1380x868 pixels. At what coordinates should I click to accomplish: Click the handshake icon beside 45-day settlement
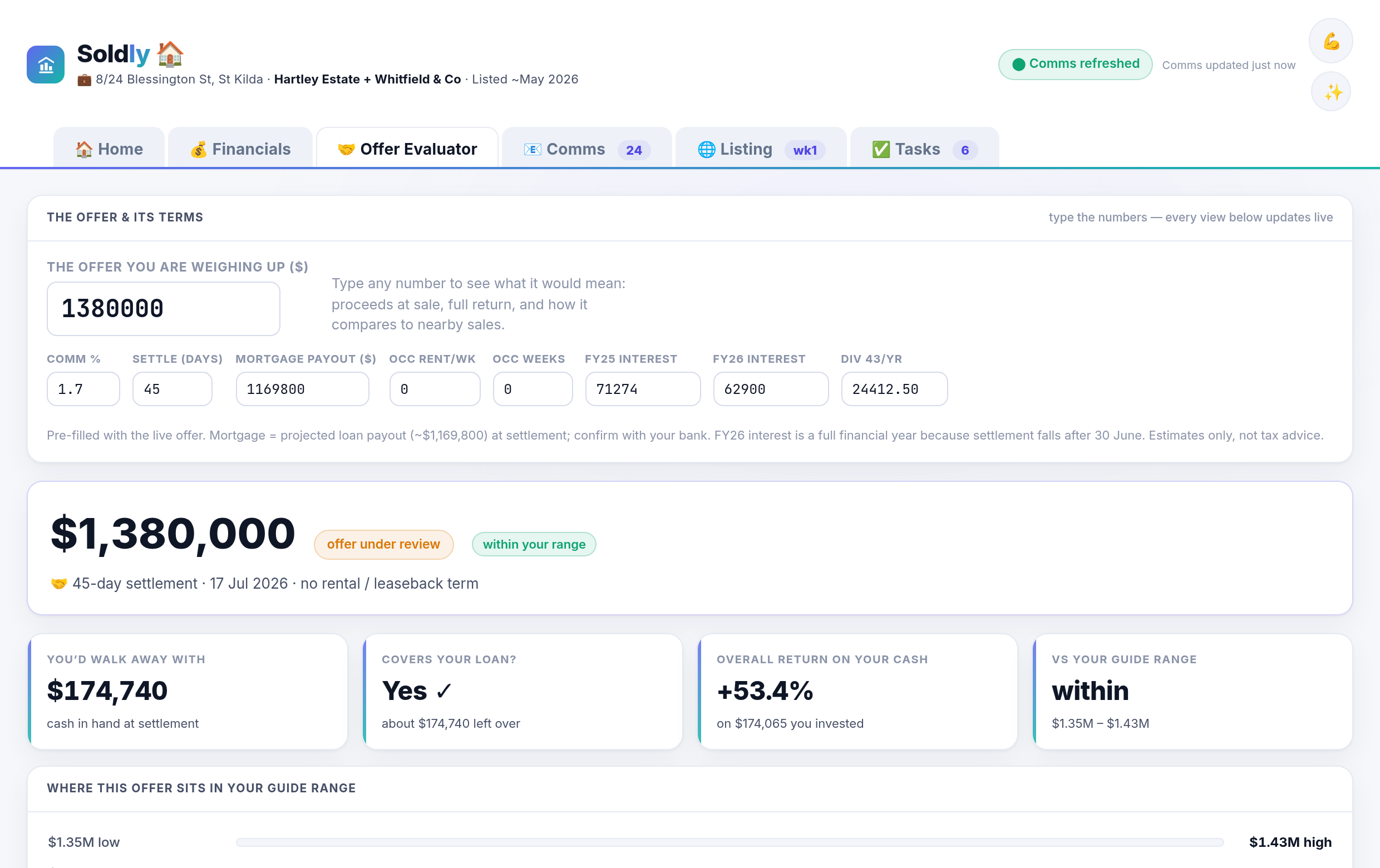[x=59, y=584]
